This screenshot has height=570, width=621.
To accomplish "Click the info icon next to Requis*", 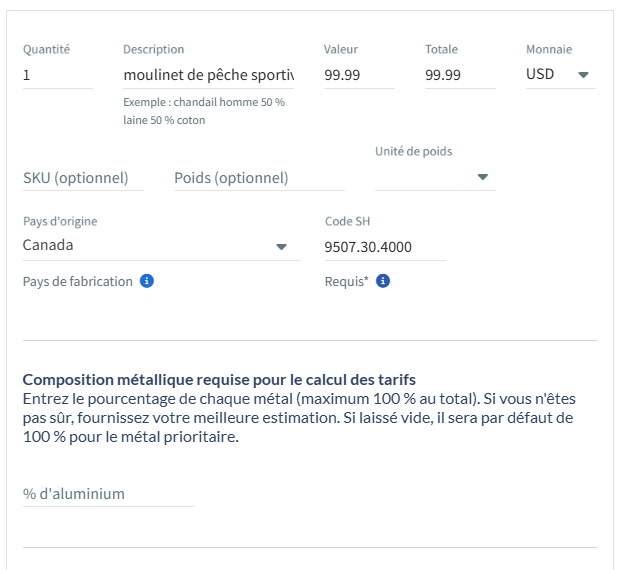I will click(x=382, y=281).
